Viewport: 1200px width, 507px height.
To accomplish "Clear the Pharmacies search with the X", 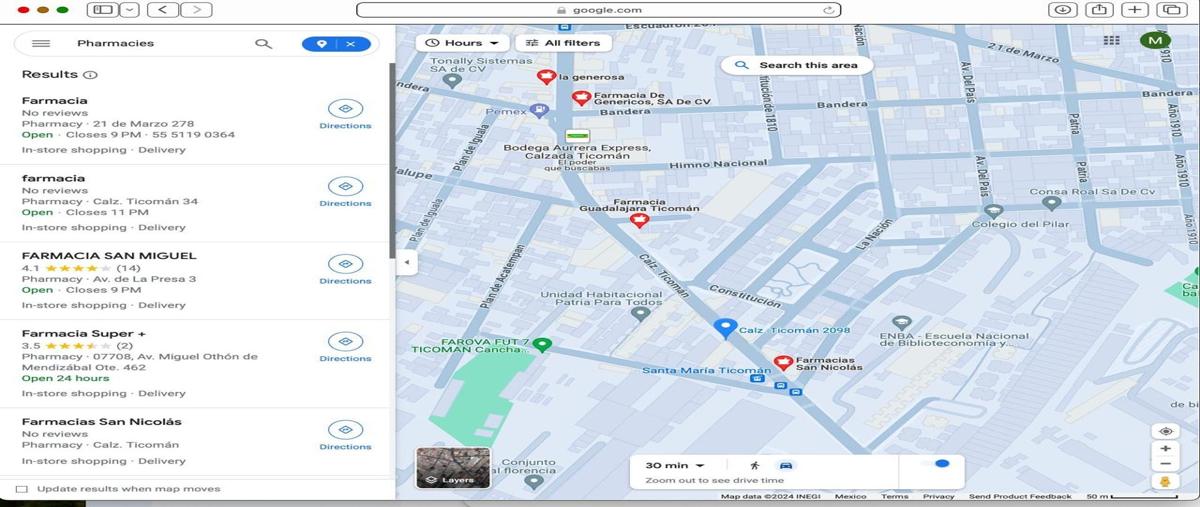I will (351, 44).
